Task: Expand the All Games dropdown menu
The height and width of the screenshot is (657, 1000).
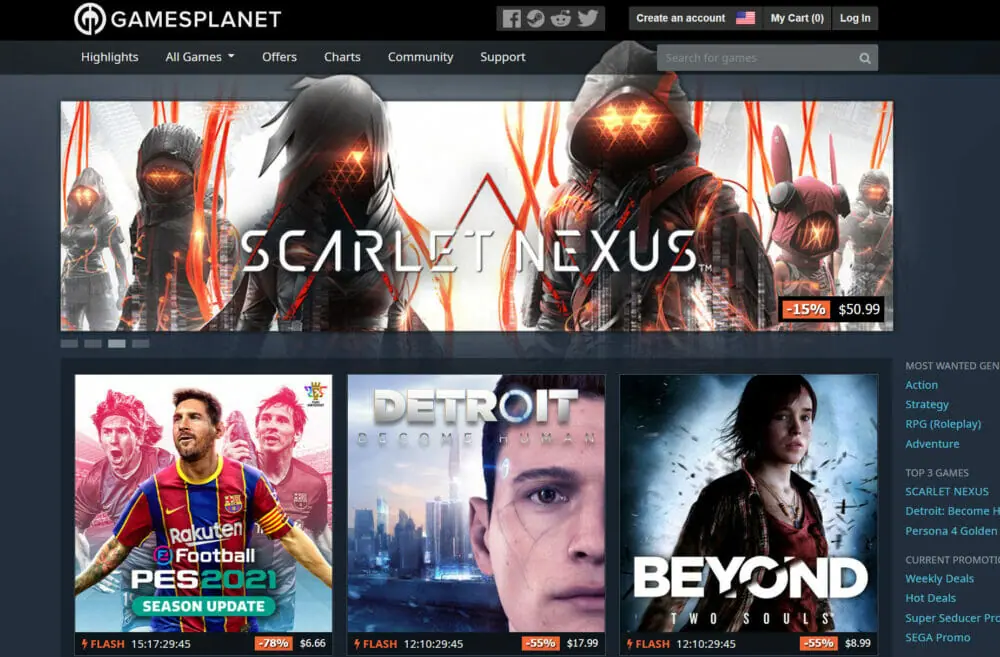Action: click(x=199, y=57)
